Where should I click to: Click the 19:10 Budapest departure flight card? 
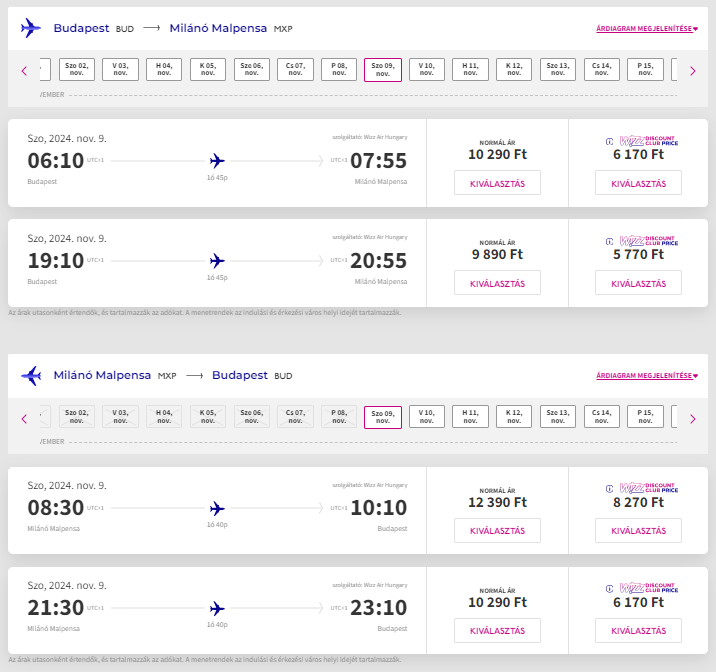click(217, 263)
